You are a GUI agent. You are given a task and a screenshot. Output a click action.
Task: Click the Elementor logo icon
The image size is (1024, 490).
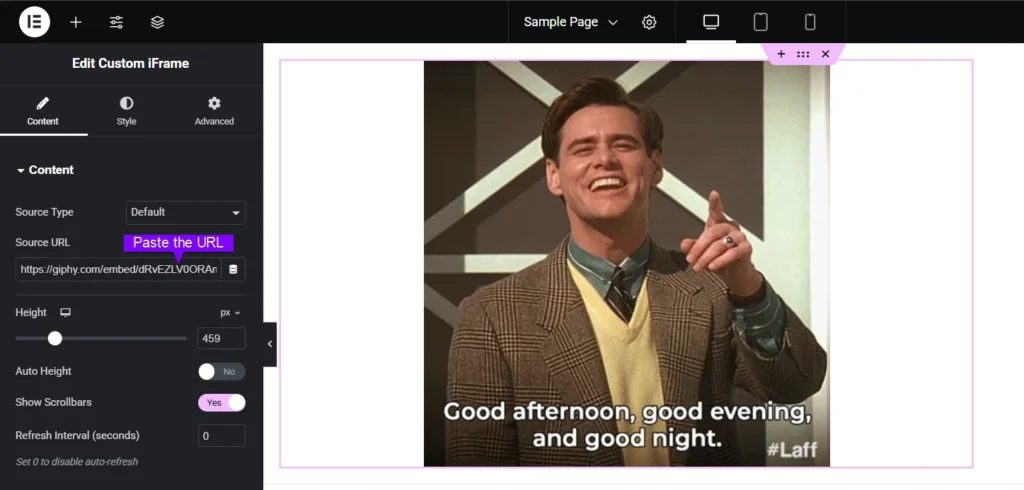(35, 22)
